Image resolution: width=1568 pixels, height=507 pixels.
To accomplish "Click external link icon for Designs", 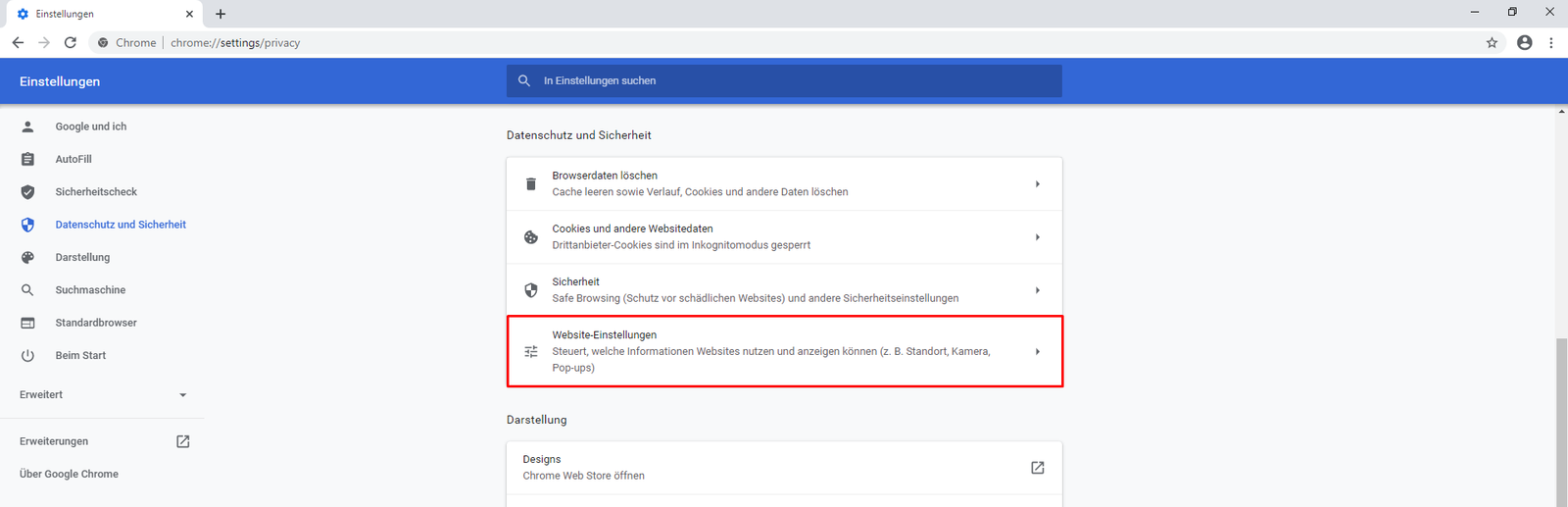I will pos(1037,468).
